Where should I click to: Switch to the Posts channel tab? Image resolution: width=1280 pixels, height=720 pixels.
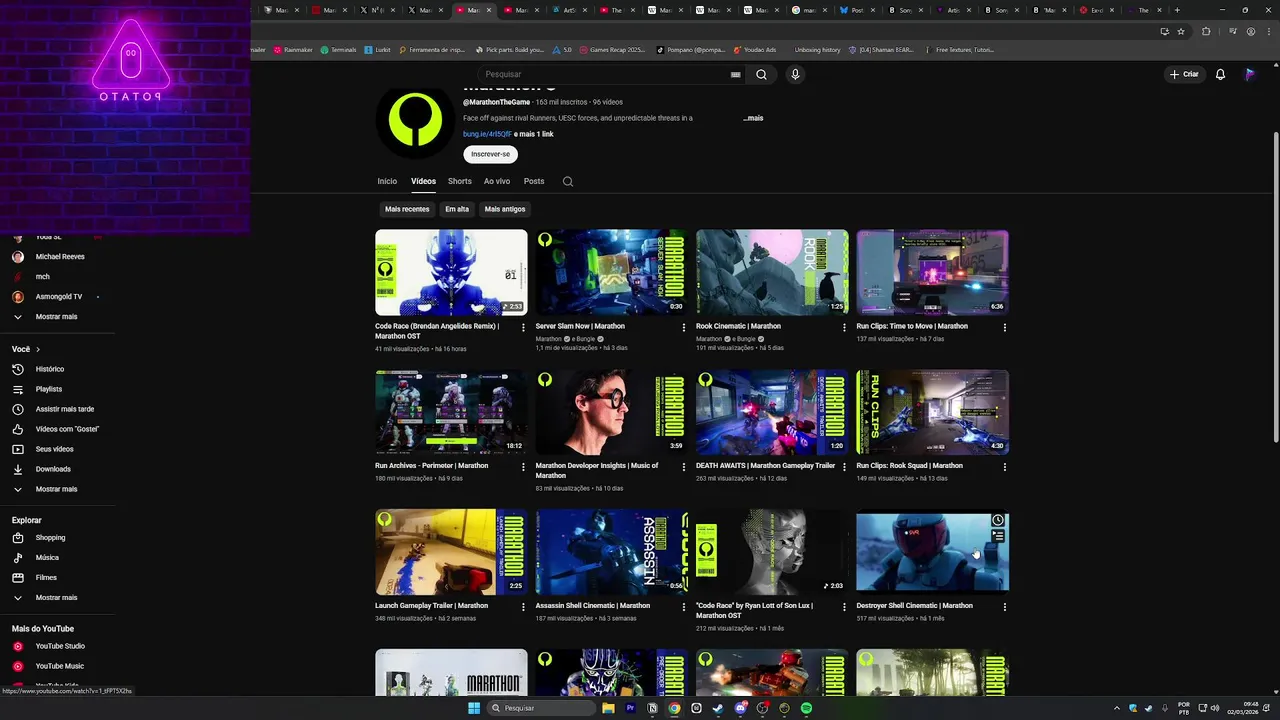(x=534, y=182)
